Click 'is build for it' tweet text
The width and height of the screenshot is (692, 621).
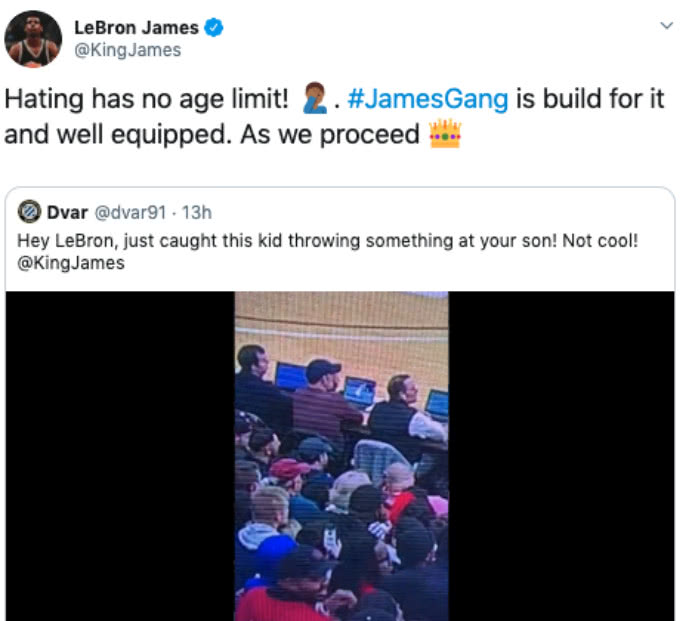pos(590,98)
